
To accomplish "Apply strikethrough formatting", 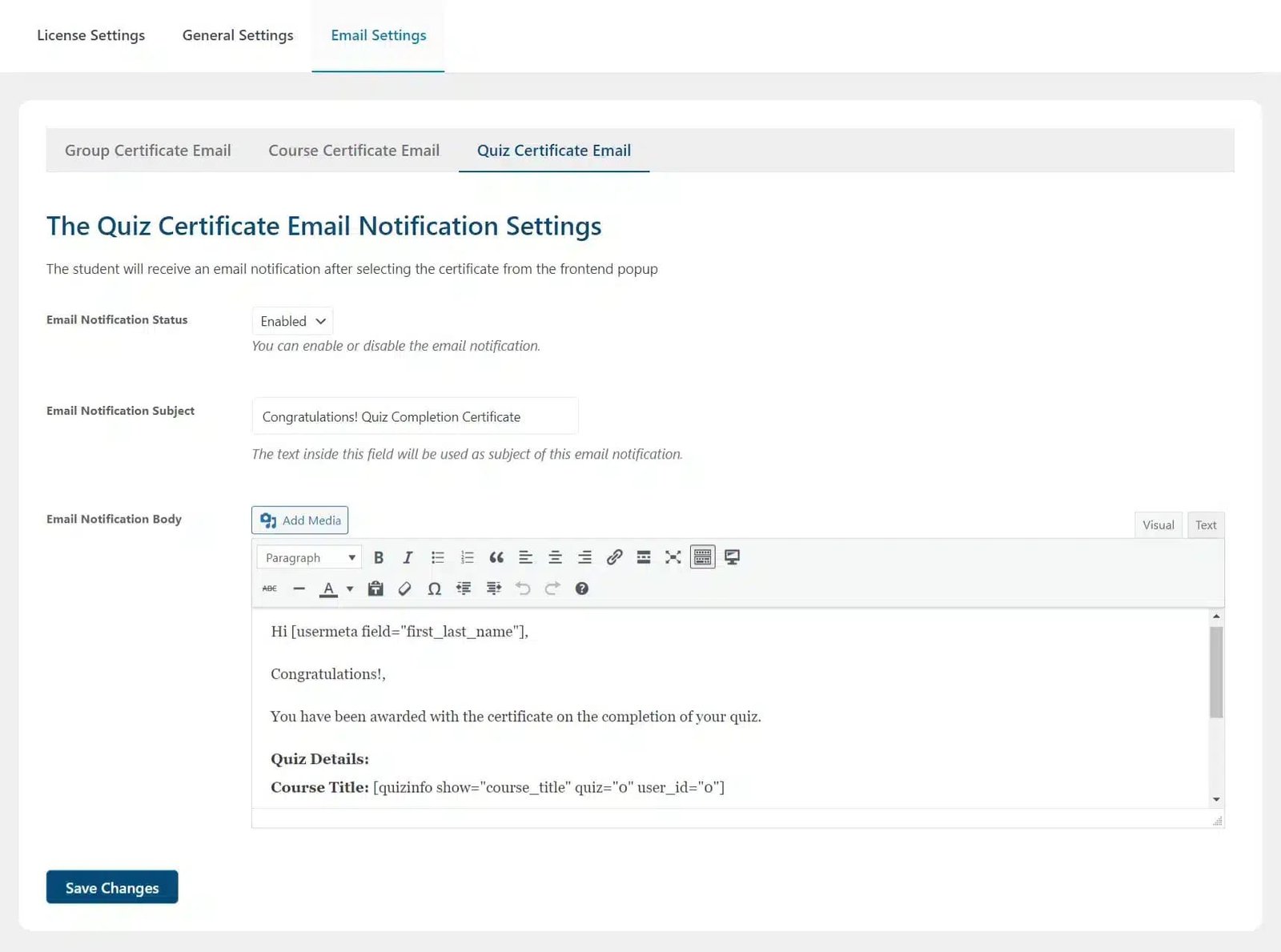I will point(270,588).
